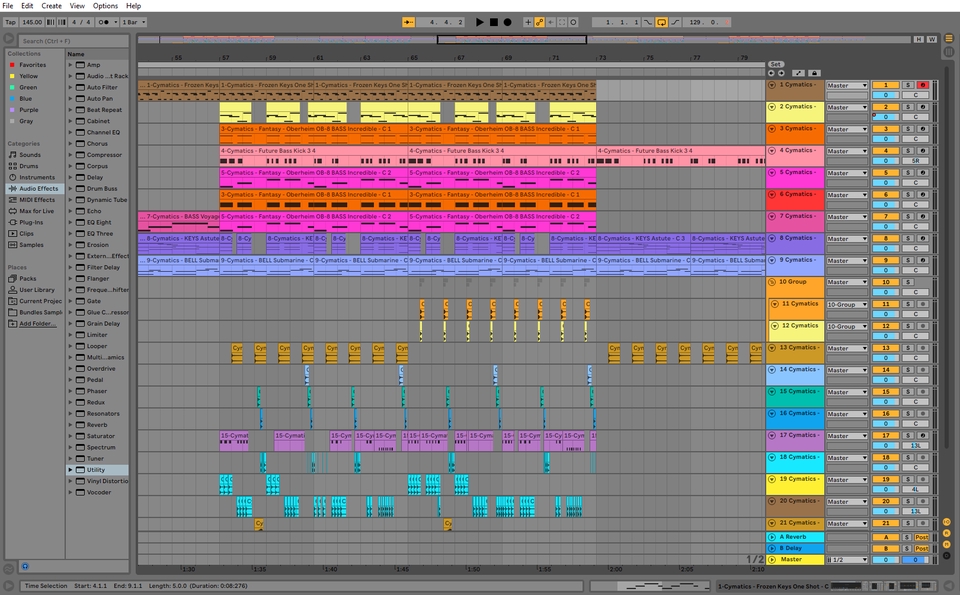This screenshot has height=595, width=960.
Task: Toggle Automation Mode icon
Action: click(x=798, y=73)
